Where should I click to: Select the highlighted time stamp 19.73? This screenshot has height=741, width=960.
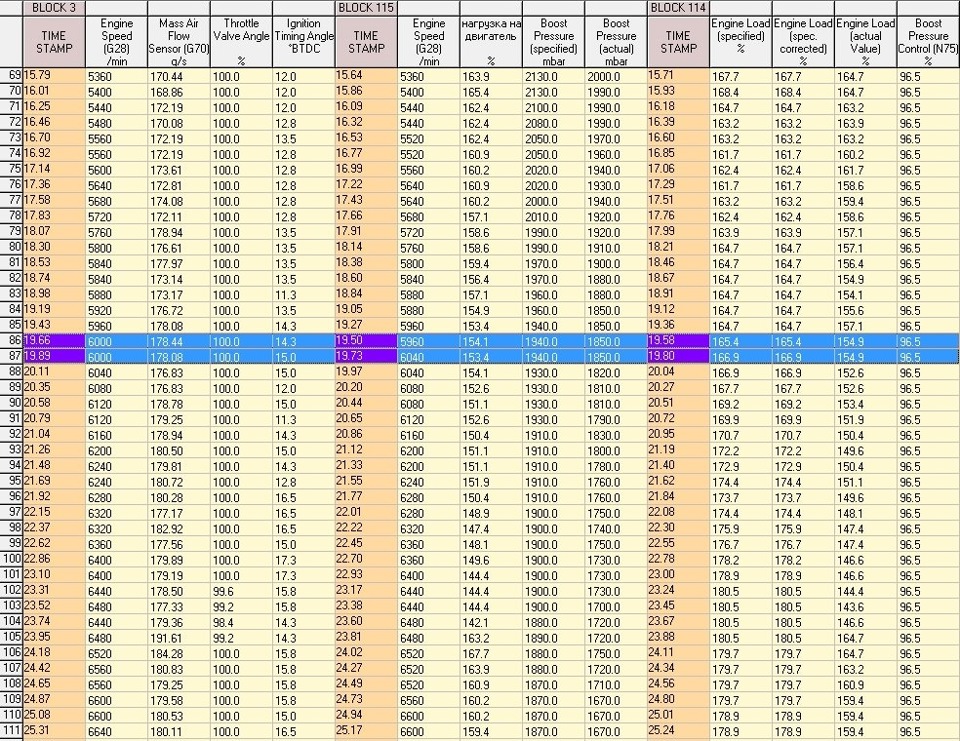point(366,357)
